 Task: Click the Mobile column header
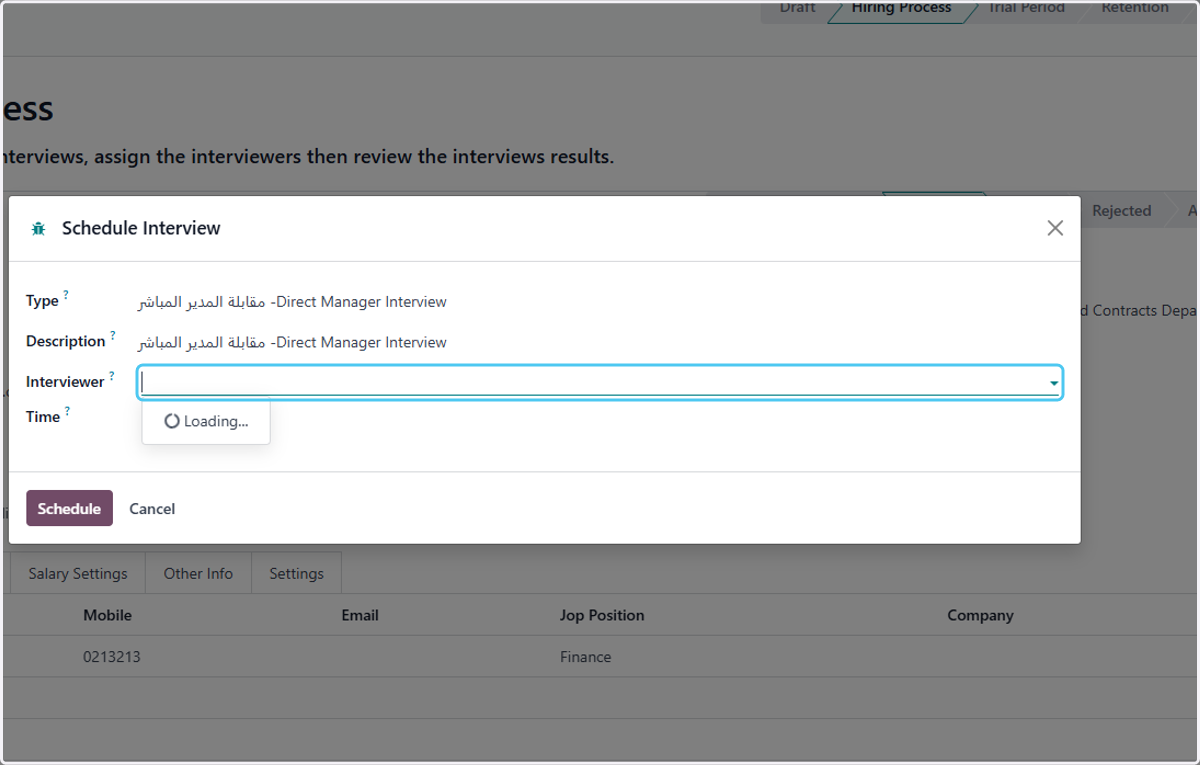click(x=107, y=615)
